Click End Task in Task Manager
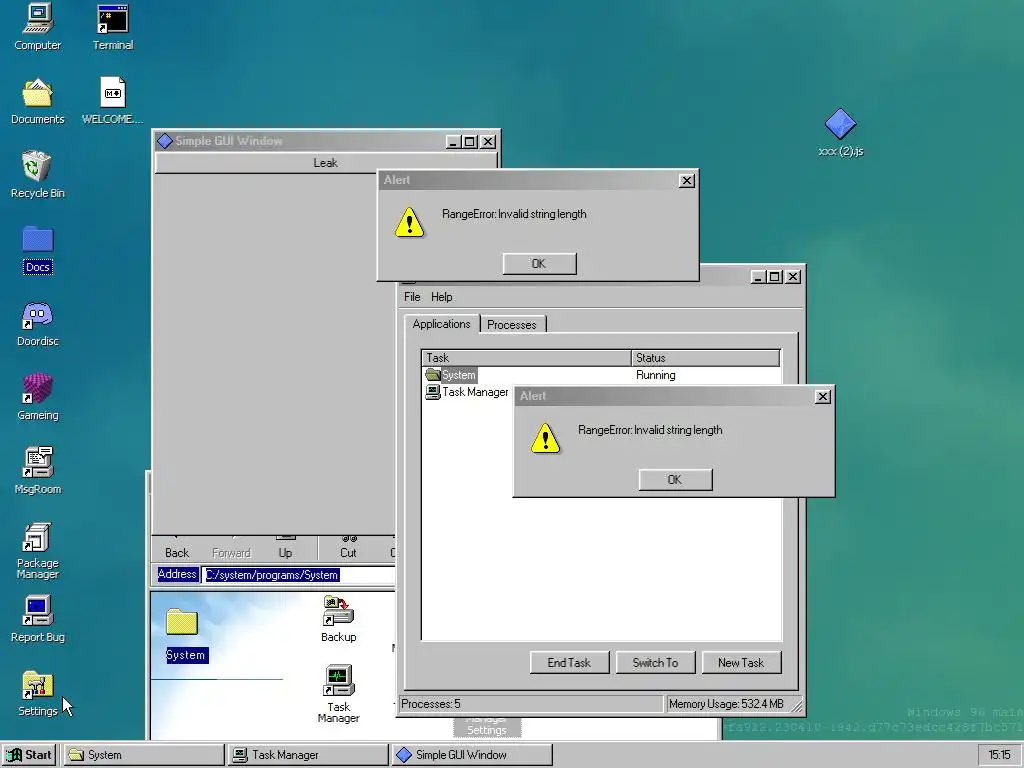This screenshot has width=1024, height=768. pos(569,663)
